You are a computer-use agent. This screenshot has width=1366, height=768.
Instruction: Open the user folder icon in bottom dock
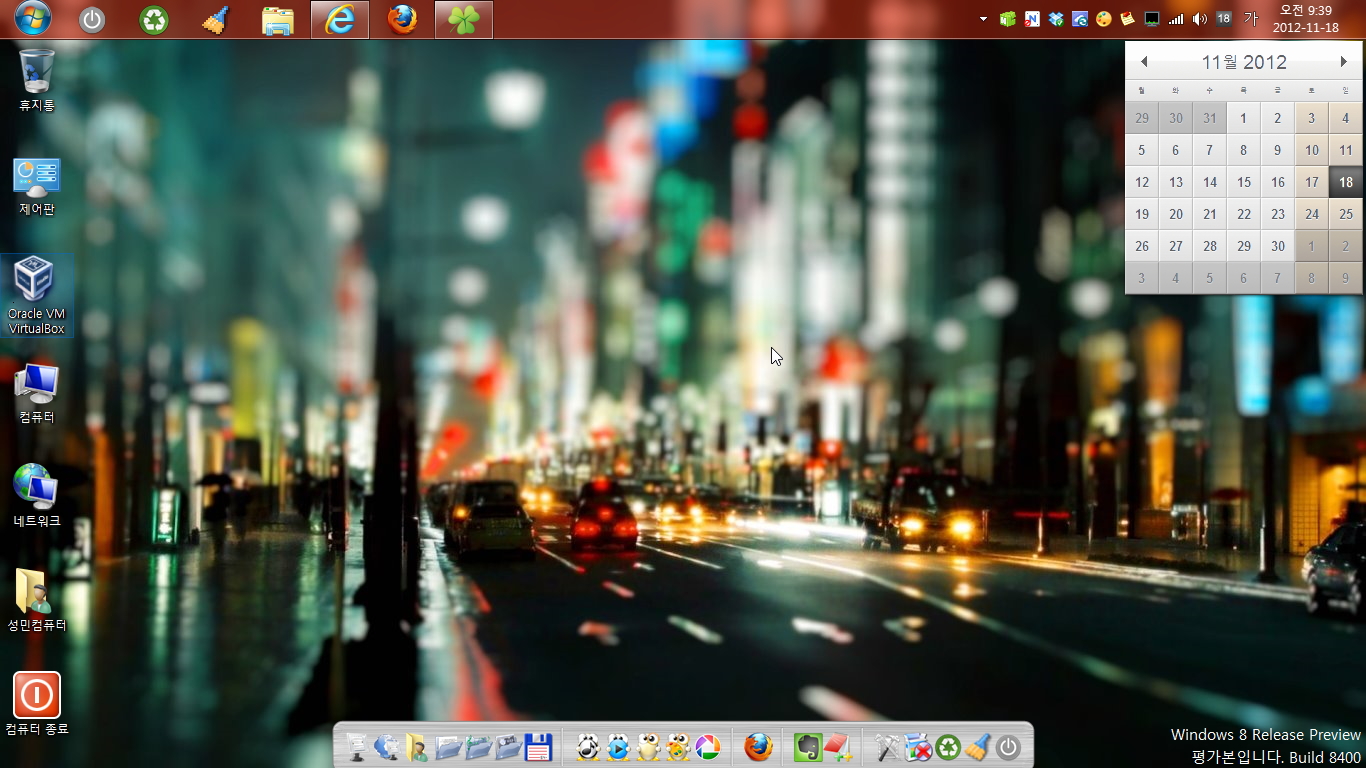tap(417, 747)
